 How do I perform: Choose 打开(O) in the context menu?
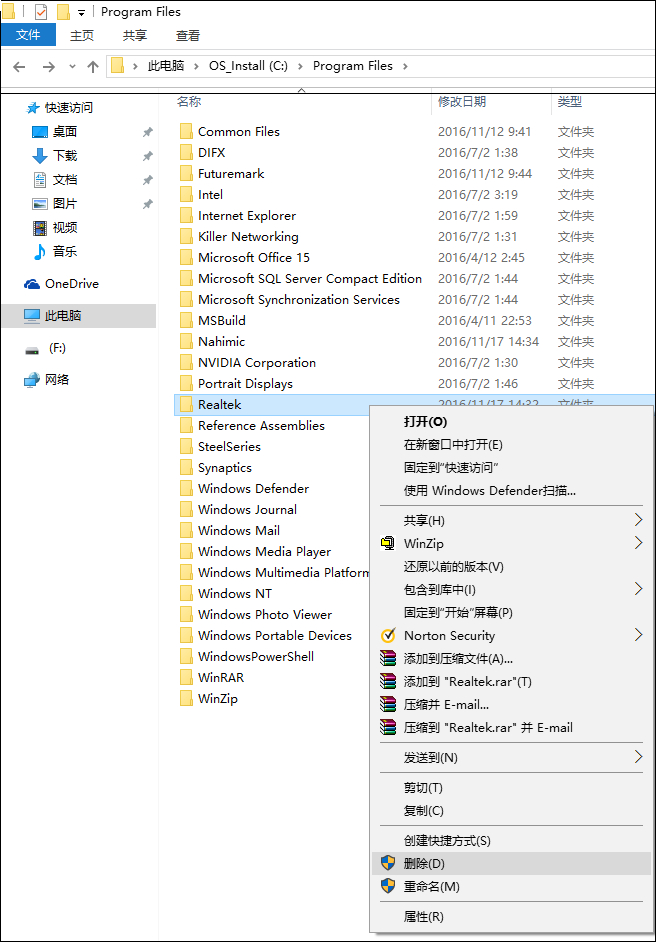(x=511, y=422)
